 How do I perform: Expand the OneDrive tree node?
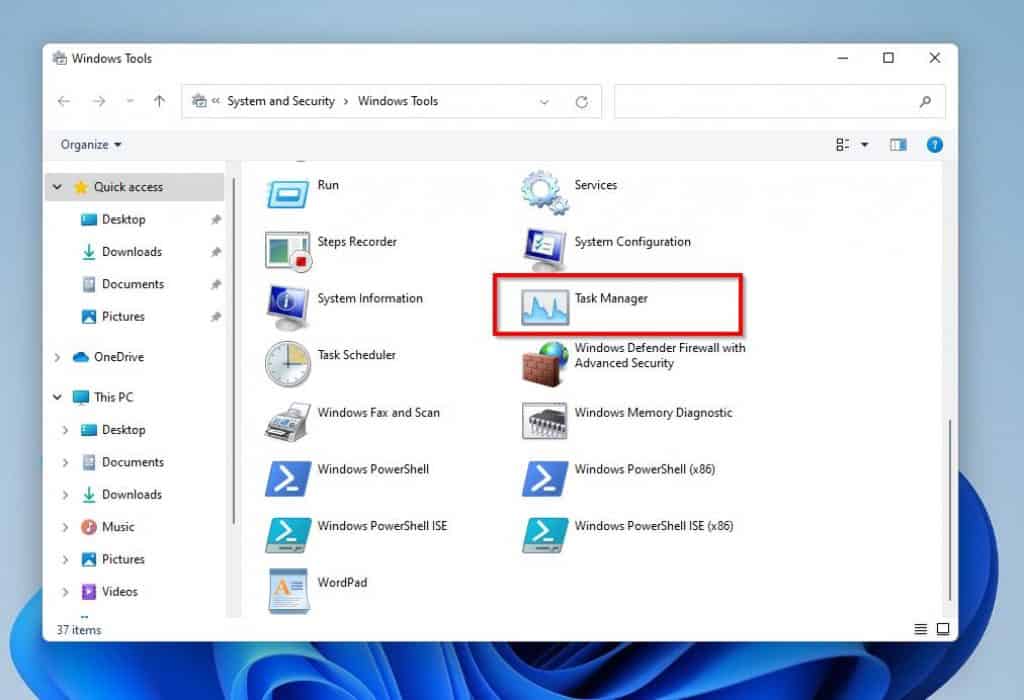coord(57,357)
